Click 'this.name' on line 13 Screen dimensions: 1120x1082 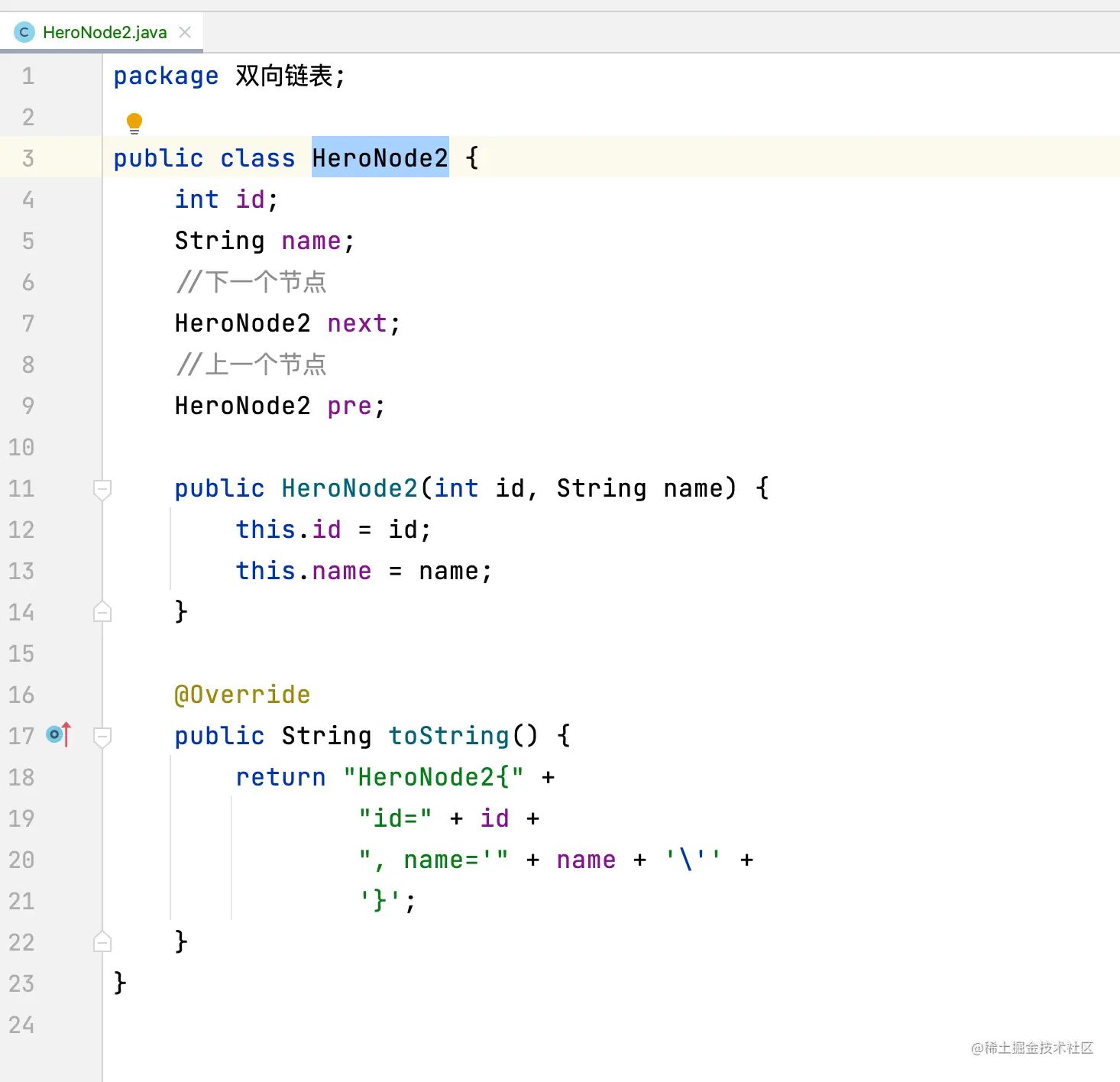pos(303,570)
